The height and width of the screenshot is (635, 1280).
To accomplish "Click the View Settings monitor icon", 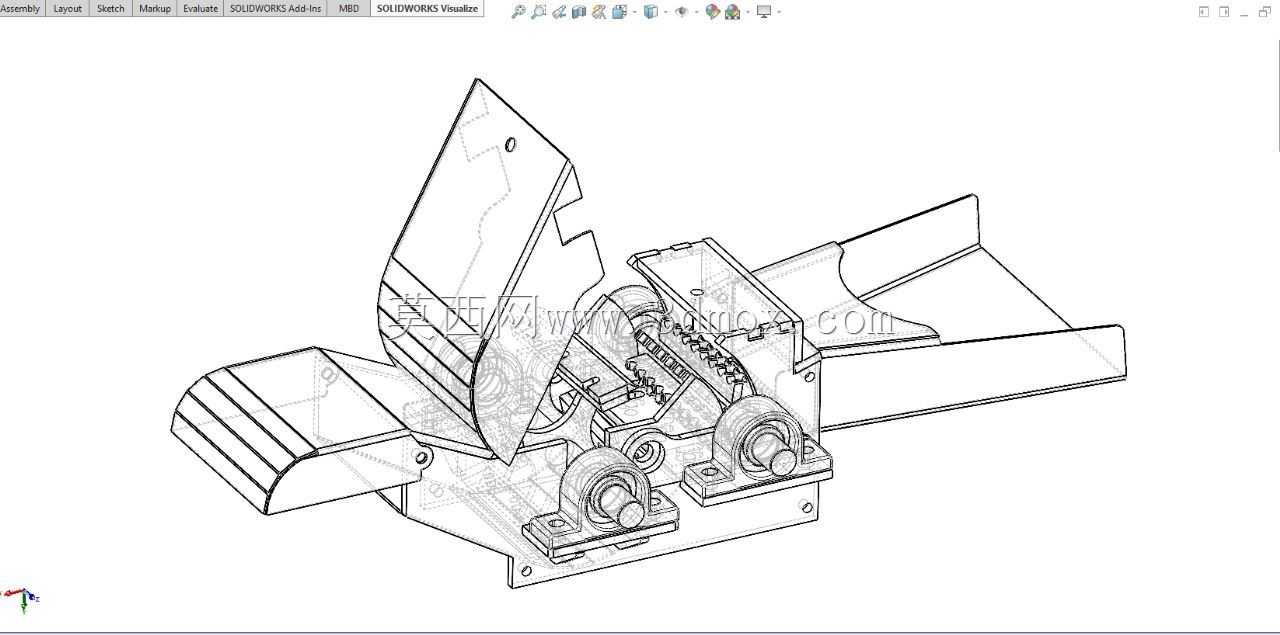I will [764, 12].
